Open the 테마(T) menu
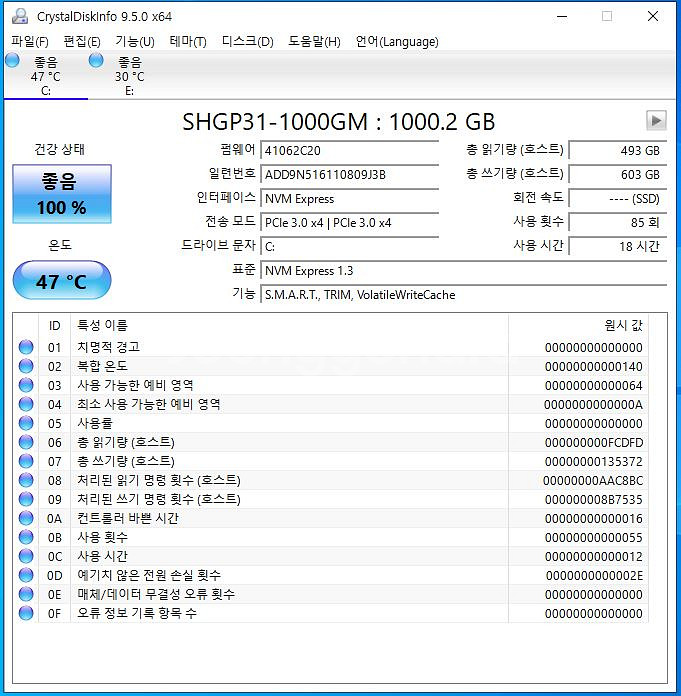 point(187,41)
